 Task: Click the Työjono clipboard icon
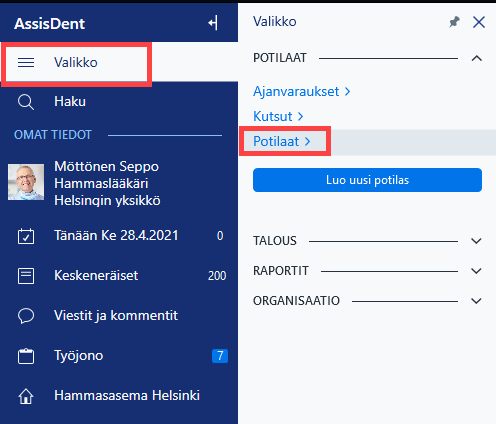tap(26, 356)
